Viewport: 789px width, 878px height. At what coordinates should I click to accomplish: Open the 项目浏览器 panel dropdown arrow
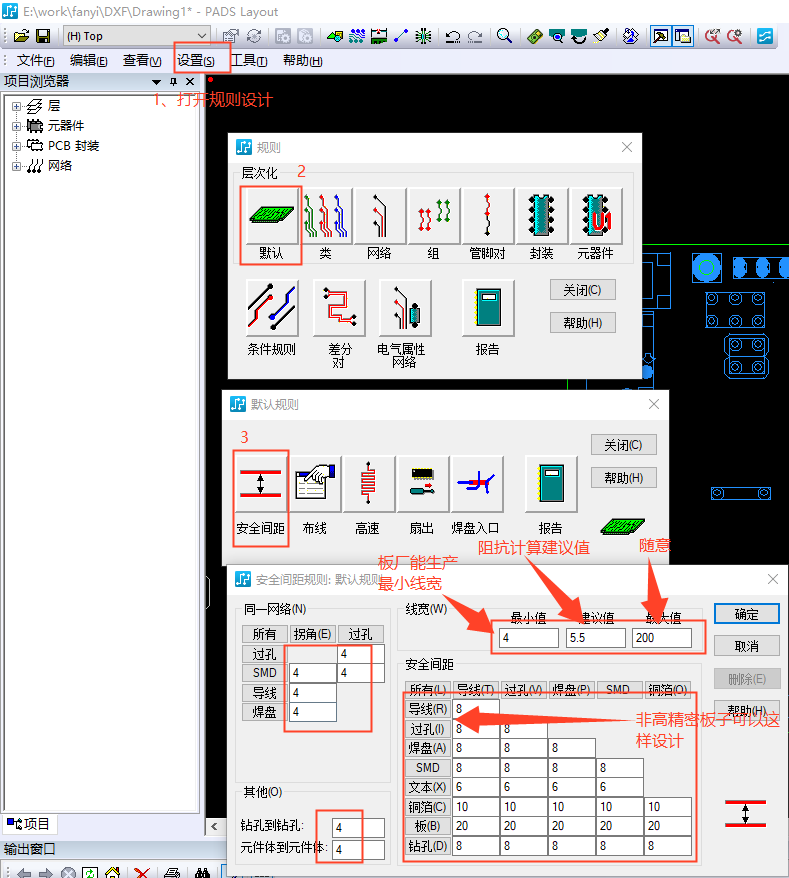click(x=156, y=82)
